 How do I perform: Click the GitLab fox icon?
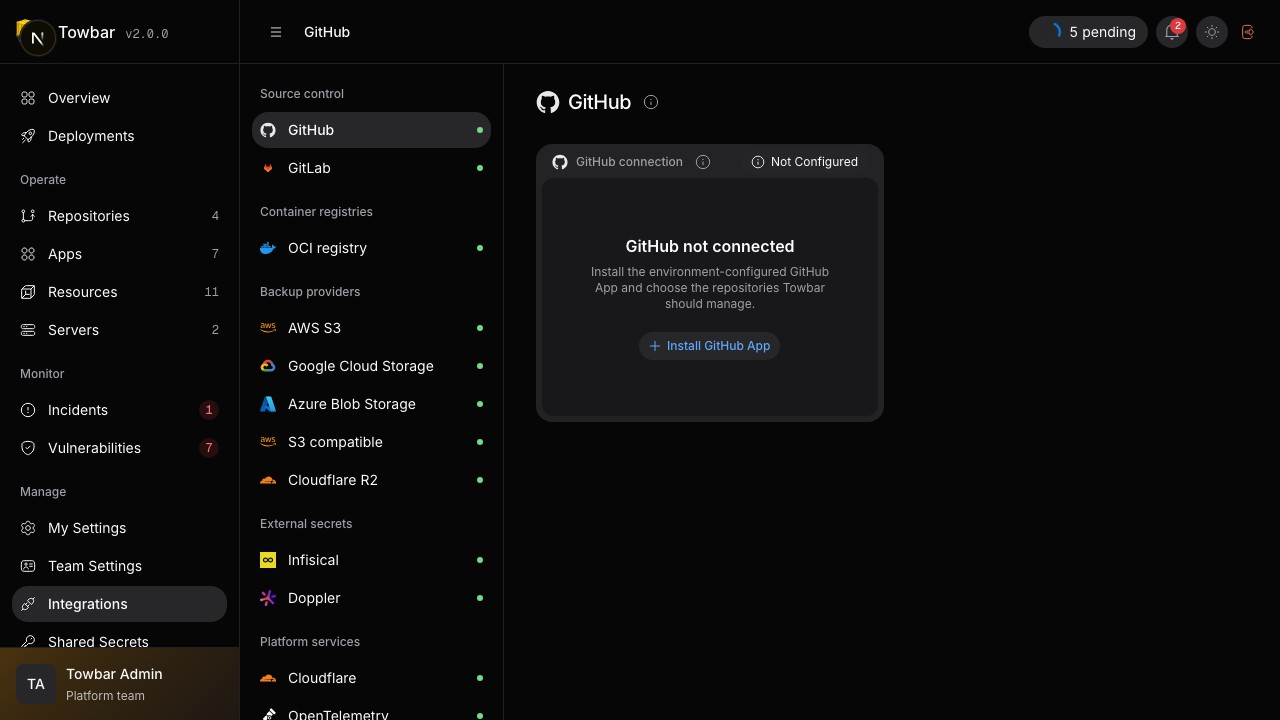tap(268, 168)
